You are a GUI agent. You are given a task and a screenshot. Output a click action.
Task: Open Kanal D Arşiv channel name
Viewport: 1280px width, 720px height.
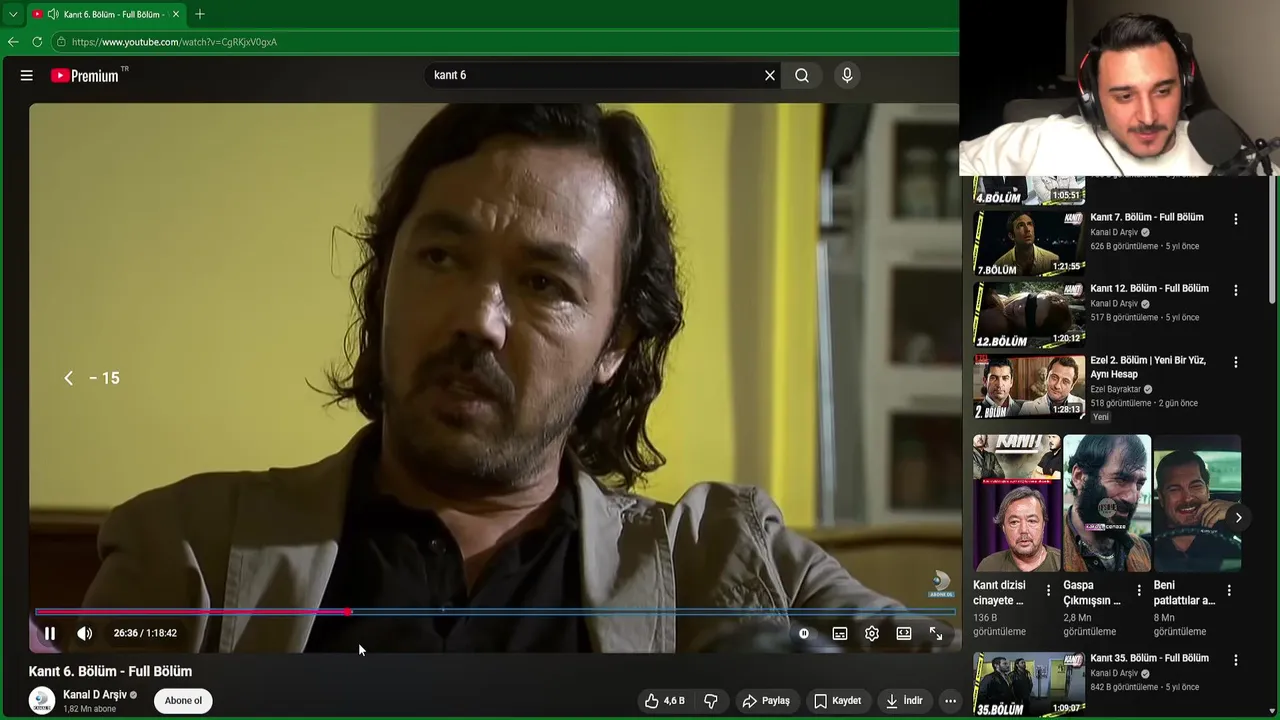[x=95, y=695]
